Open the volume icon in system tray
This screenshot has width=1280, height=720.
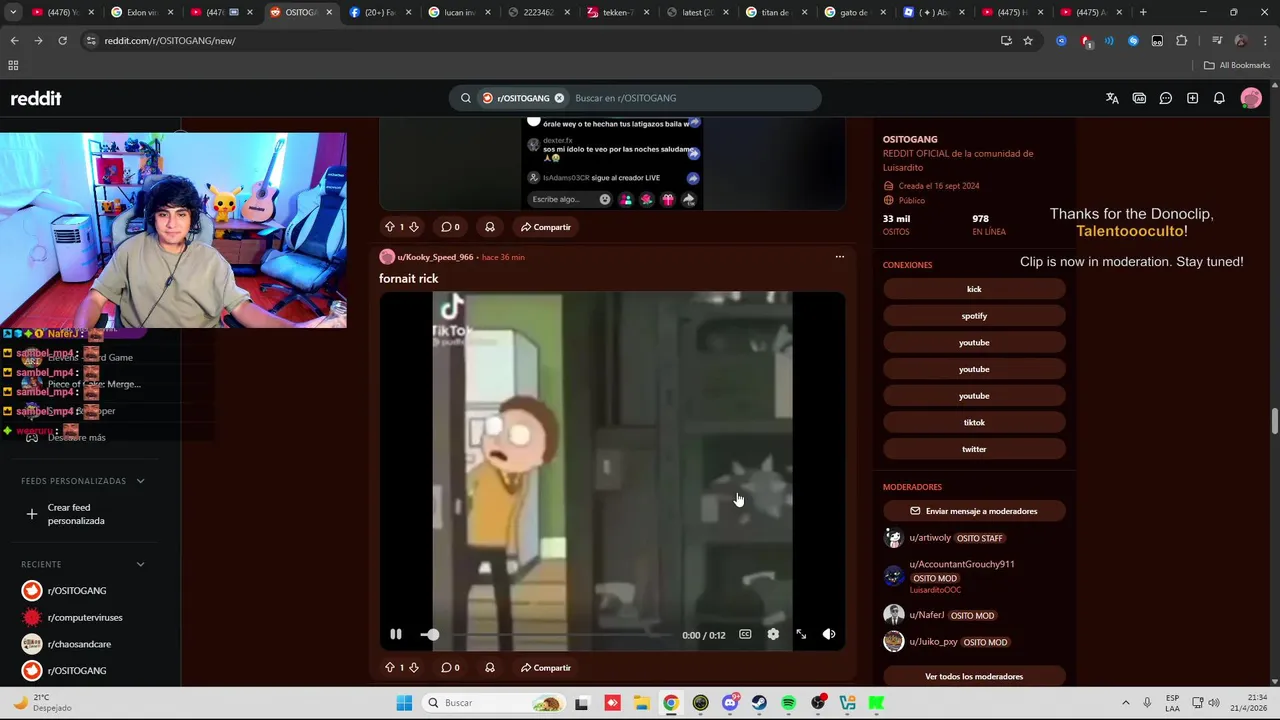tap(1213, 703)
